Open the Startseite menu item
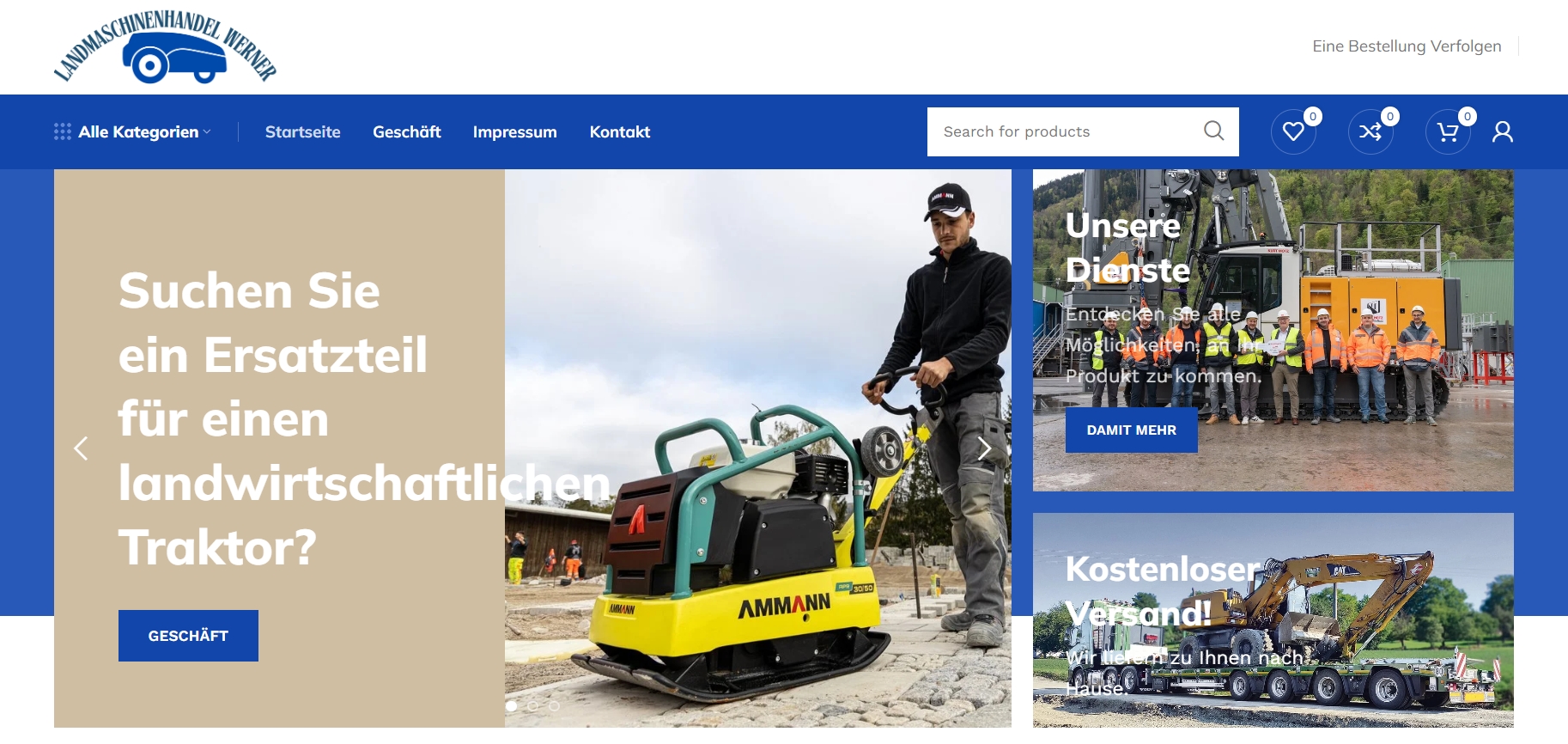 [302, 131]
